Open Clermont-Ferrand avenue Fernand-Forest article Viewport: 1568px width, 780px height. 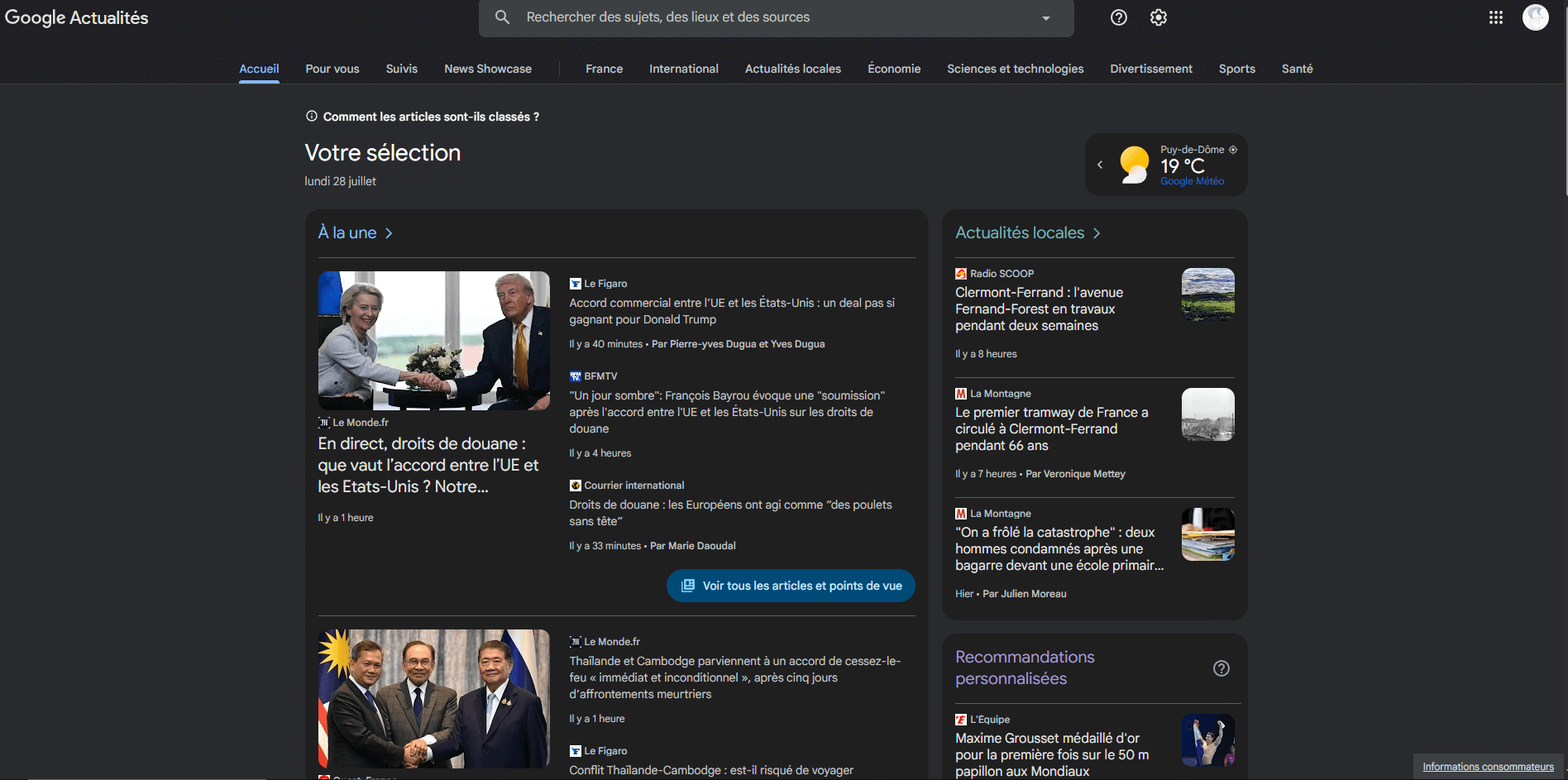(x=1039, y=309)
